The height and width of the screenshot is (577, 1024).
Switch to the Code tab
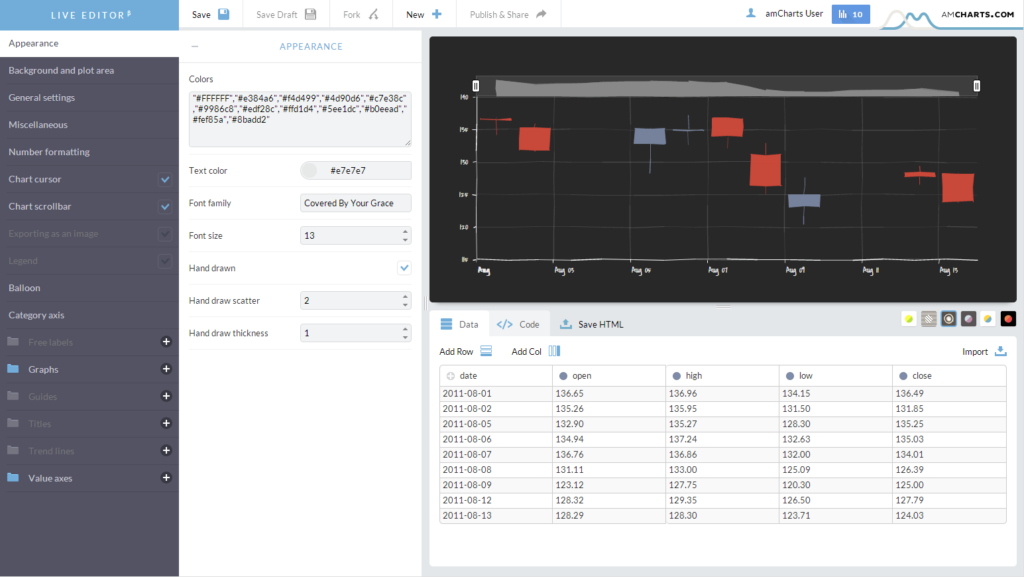pos(518,324)
